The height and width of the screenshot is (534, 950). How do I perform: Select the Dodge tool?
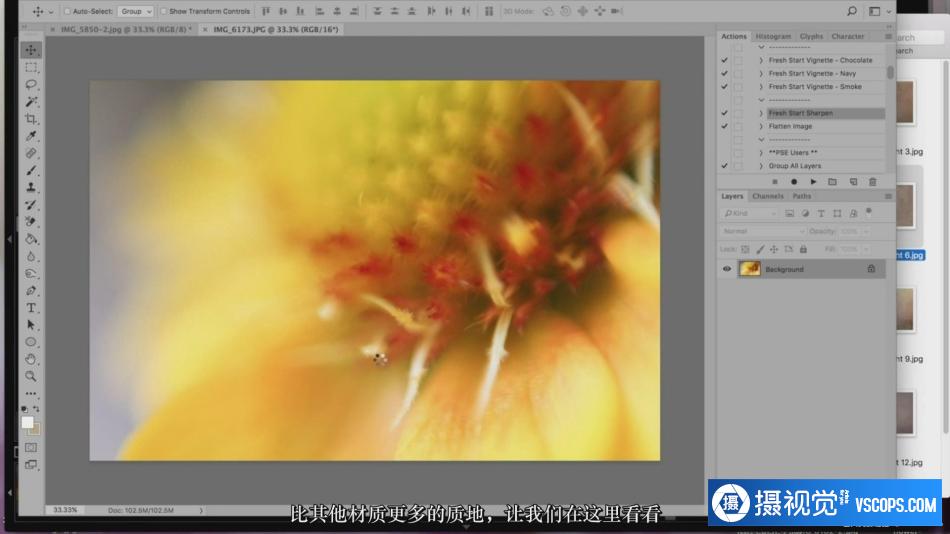31,273
